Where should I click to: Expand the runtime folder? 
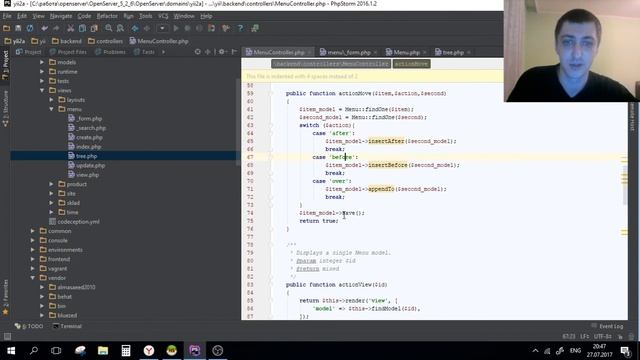tap(42, 71)
